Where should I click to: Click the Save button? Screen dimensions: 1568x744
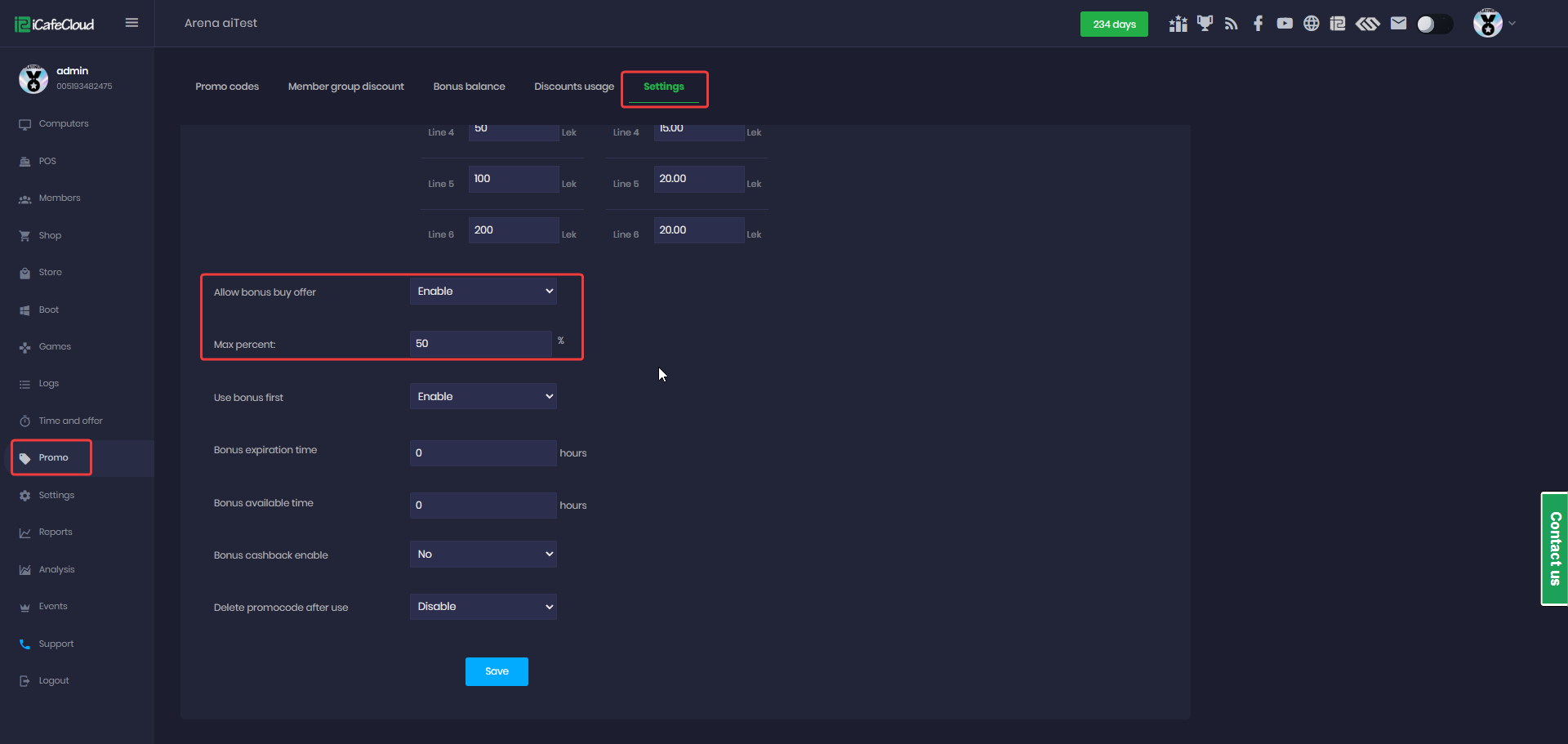tap(497, 671)
